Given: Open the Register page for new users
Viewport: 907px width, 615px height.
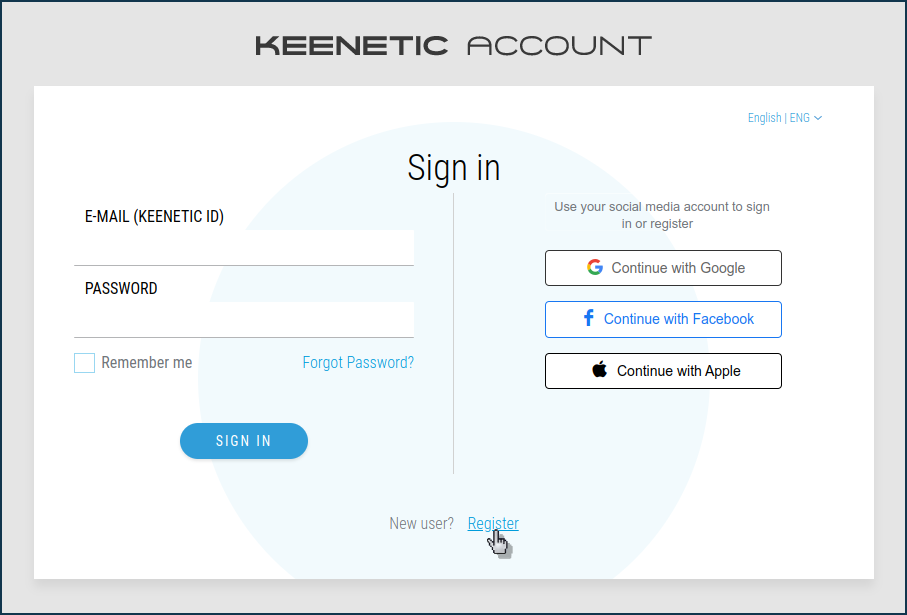Looking at the screenshot, I should pos(493,523).
